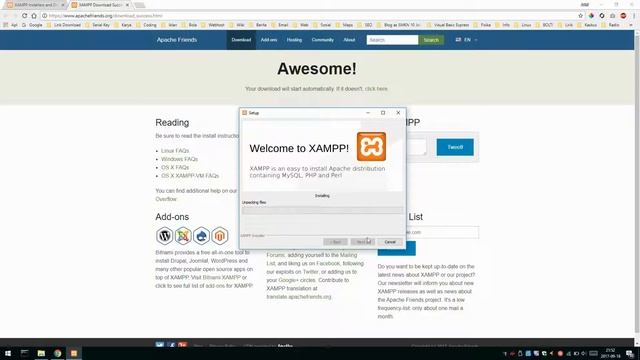Click the XAMPP orange logo in Setup dialog
Viewport: 640px width, 360px height.
(x=371, y=147)
